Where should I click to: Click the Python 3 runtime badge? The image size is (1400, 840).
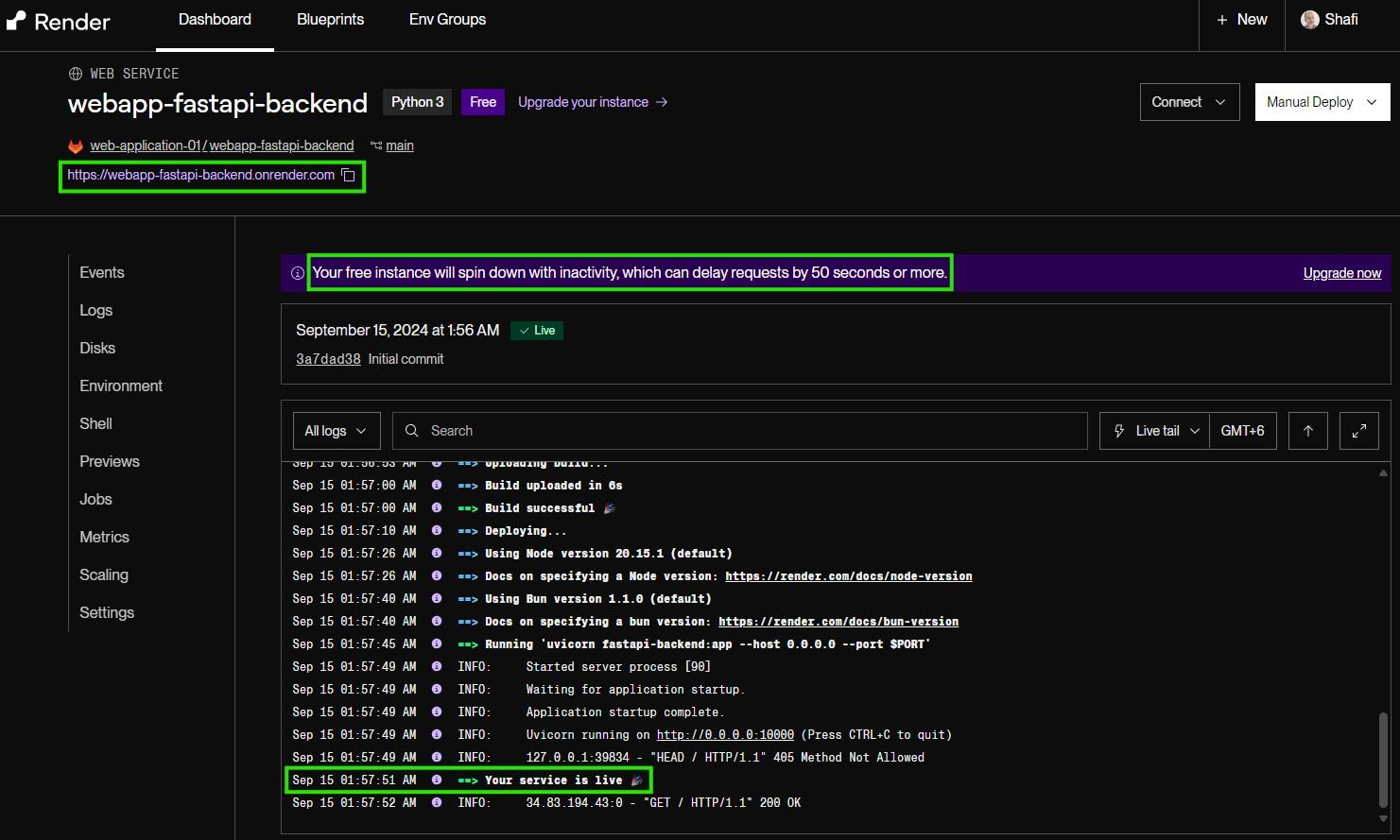pos(418,102)
